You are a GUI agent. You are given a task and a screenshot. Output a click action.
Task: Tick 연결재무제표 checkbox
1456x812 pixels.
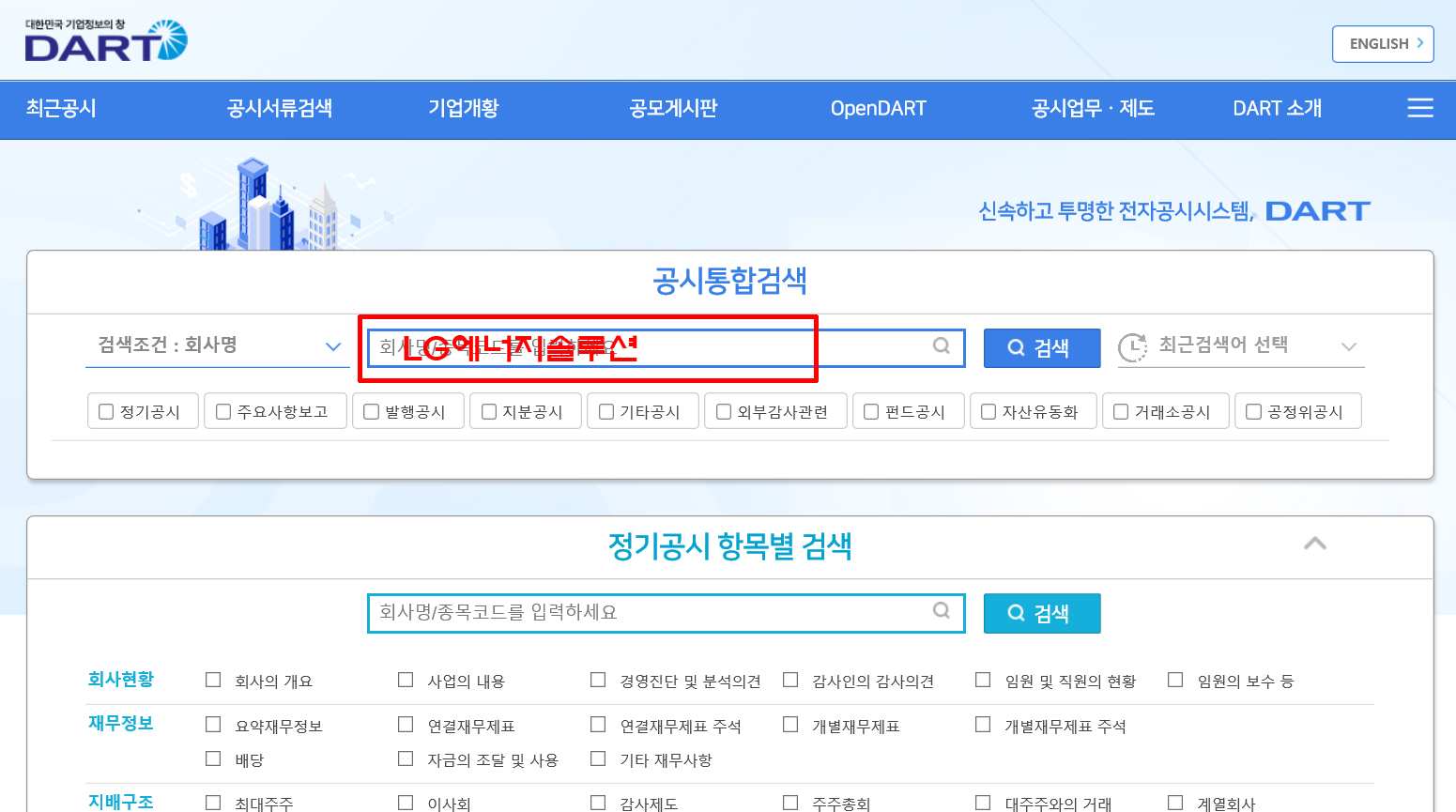[406, 725]
